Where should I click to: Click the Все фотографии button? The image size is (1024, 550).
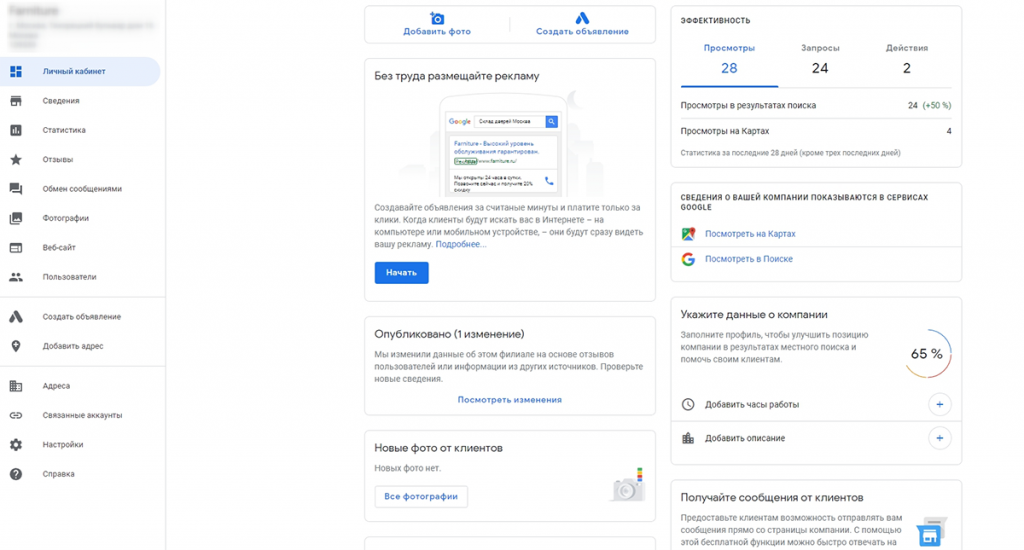(x=421, y=496)
